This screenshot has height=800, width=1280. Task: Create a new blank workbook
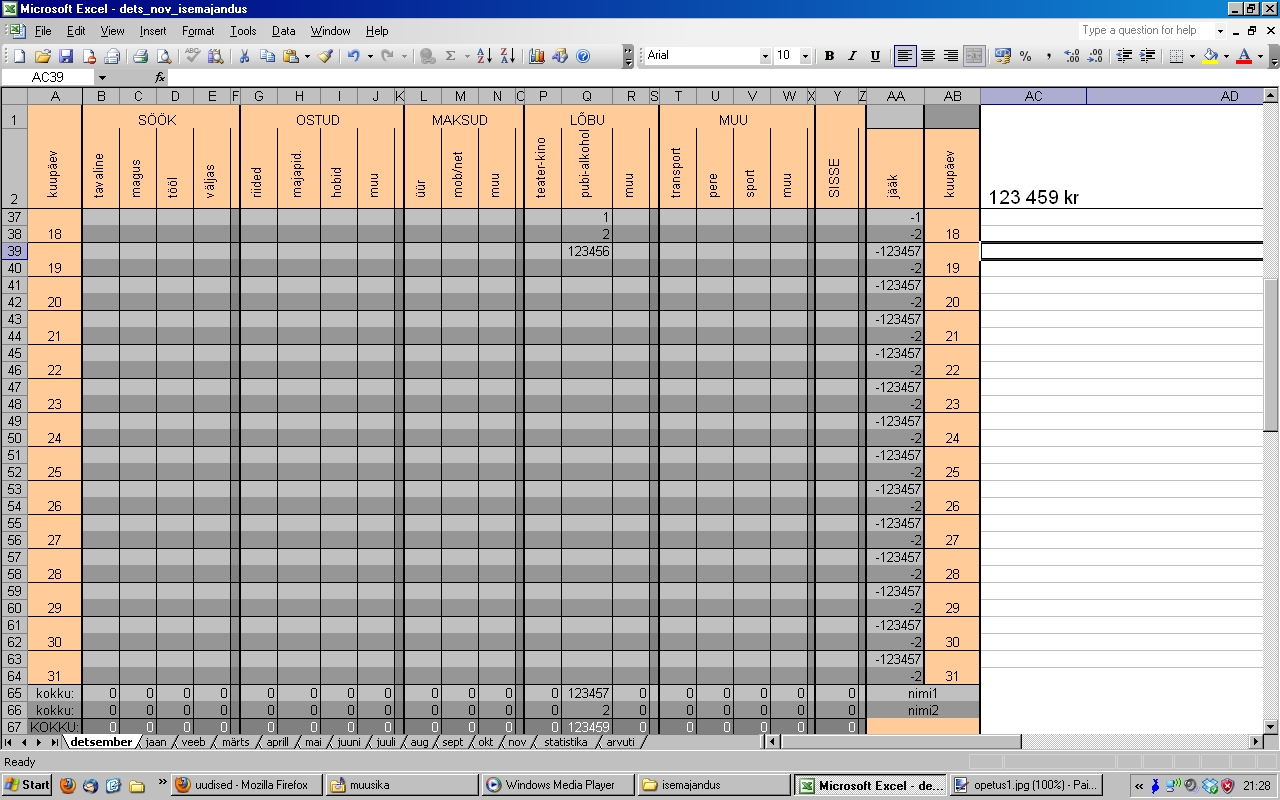point(19,56)
